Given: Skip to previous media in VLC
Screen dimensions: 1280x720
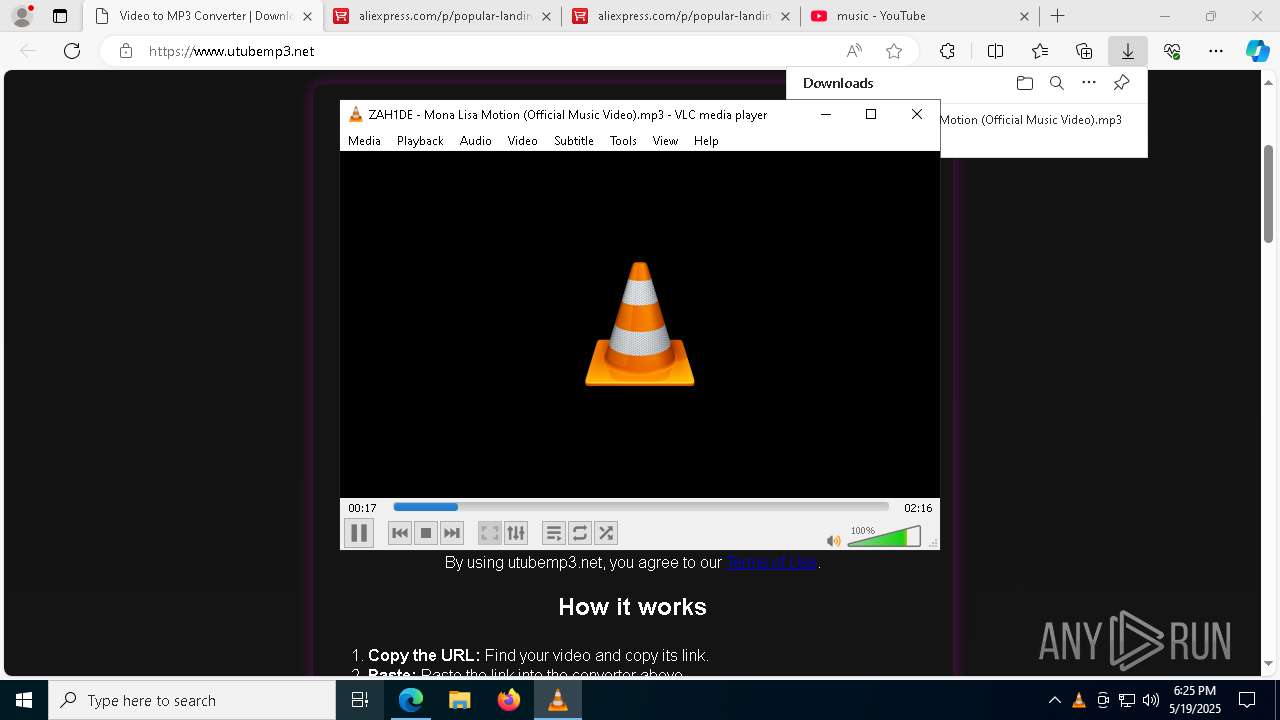Looking at the screenshot, I should pyautogui.click(x=400, y=533).
